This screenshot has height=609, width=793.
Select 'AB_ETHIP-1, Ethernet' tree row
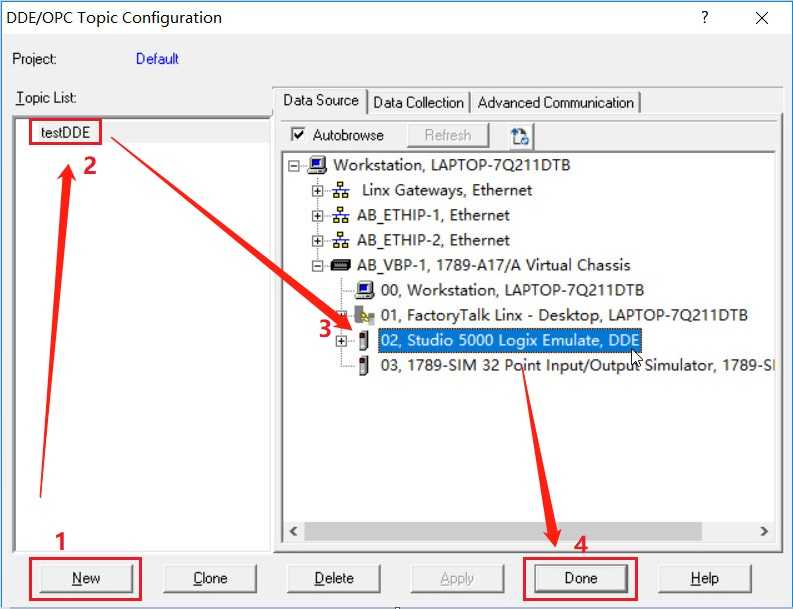(x=433, y=215)
